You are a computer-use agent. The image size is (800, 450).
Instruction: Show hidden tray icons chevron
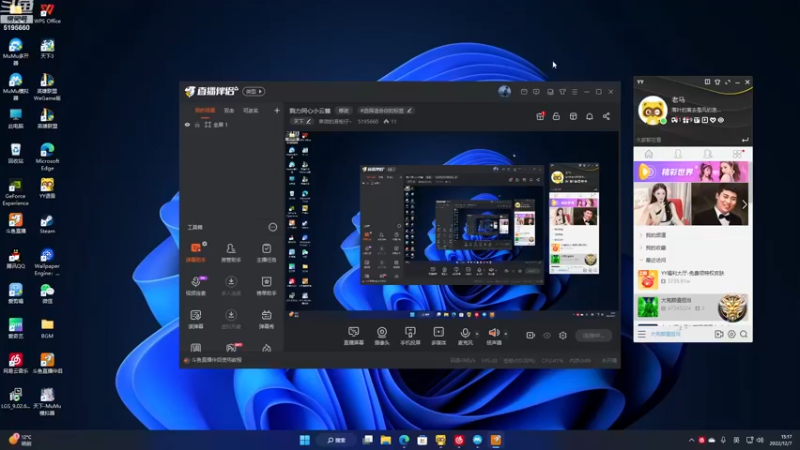tap(691, 440)
